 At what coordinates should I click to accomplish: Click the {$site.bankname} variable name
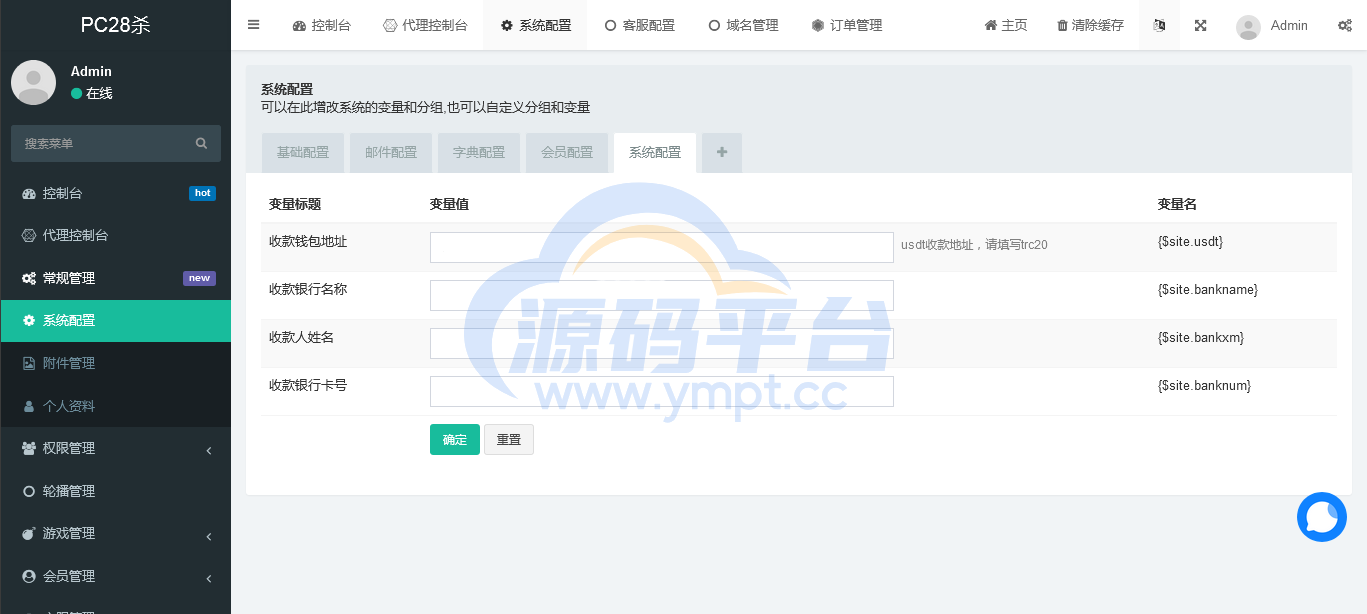(x=1208, y=290)
